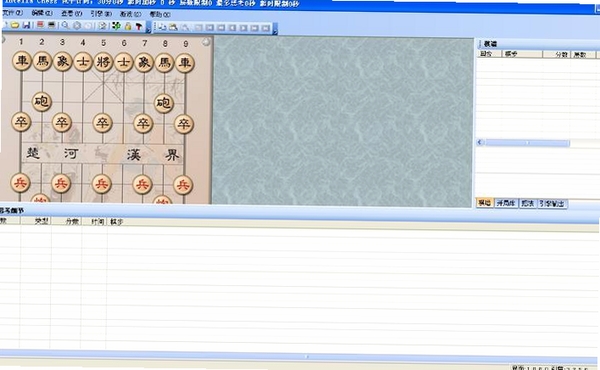Click the greyed previous move arrow icon
This screenshot has width=600, height=370.
(x=232, y=28)
